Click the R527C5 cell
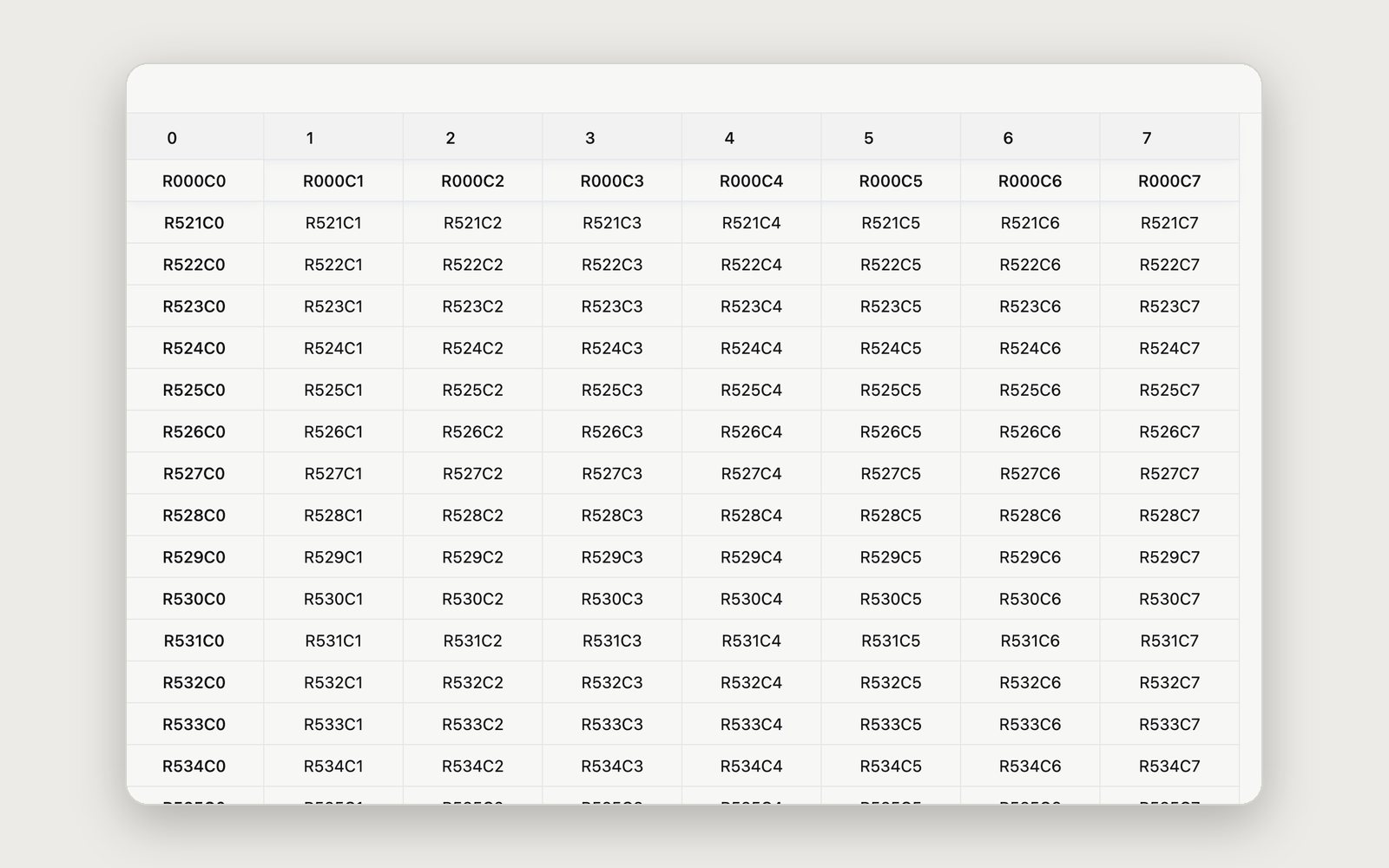The width and height of the screenshot is (1389, 868). click(891, 473)
